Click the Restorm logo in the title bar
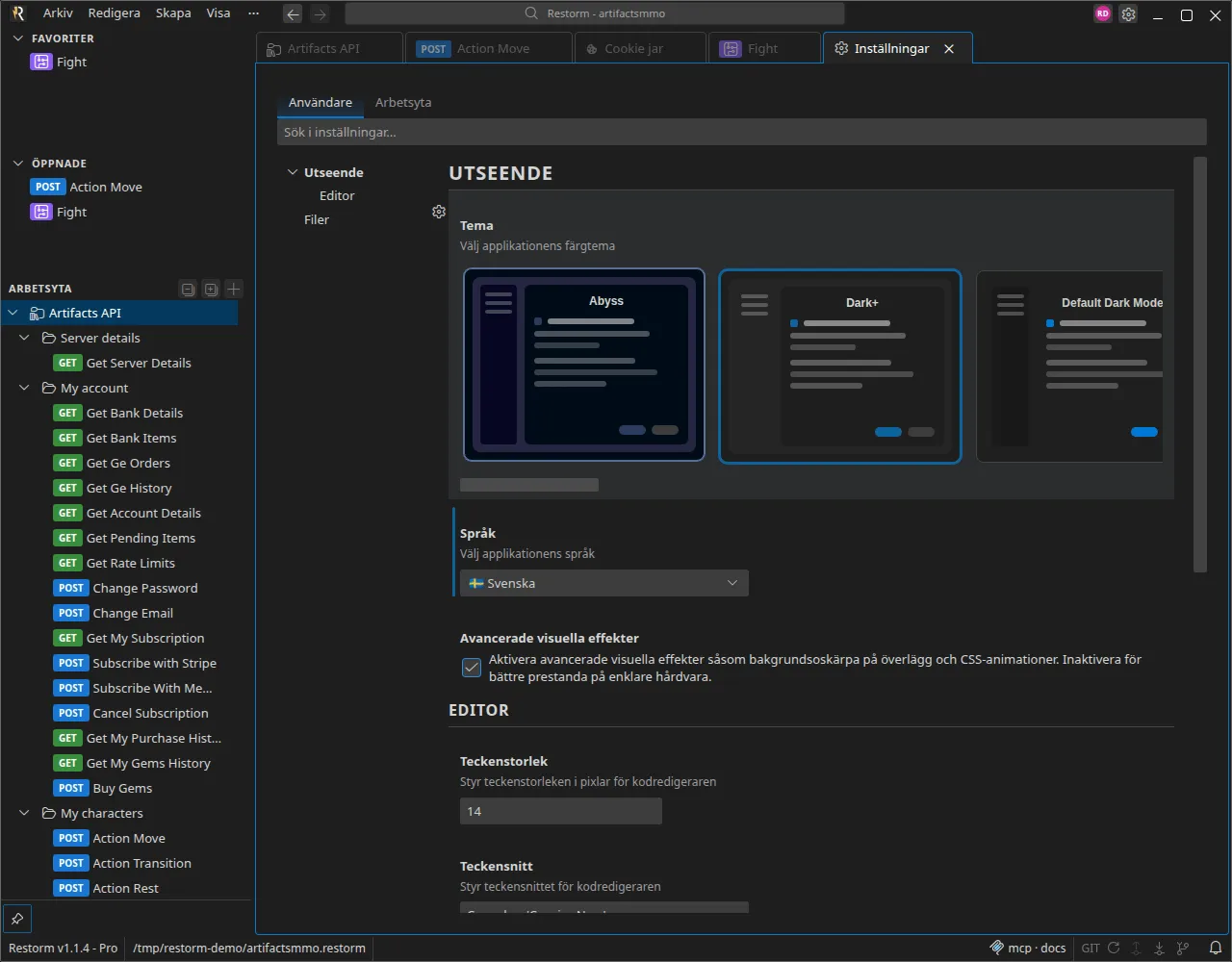 tap(17, 13)
